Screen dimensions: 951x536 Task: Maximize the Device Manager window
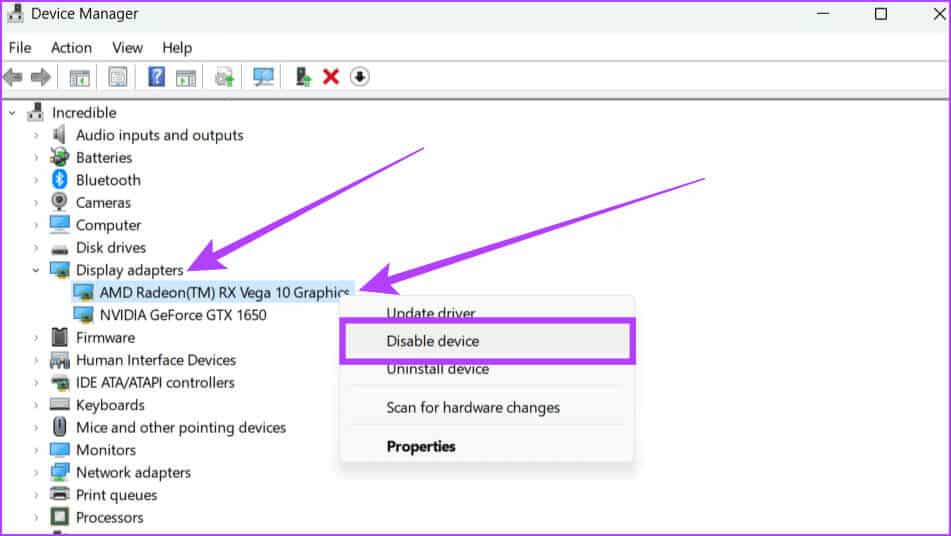tap(881, 13)
